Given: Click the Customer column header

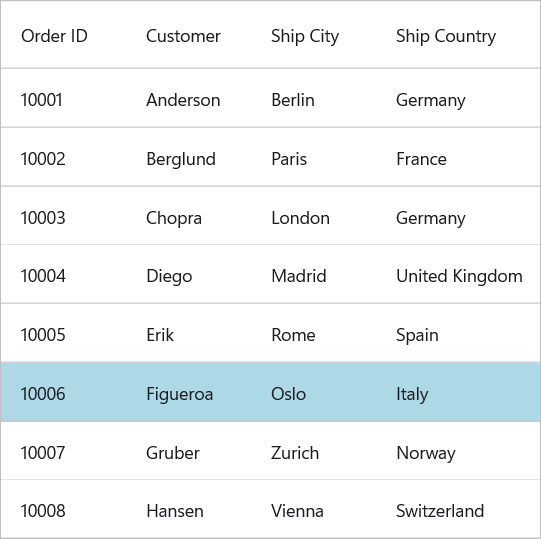Looking at the screenshot, I should pos(188,35).
